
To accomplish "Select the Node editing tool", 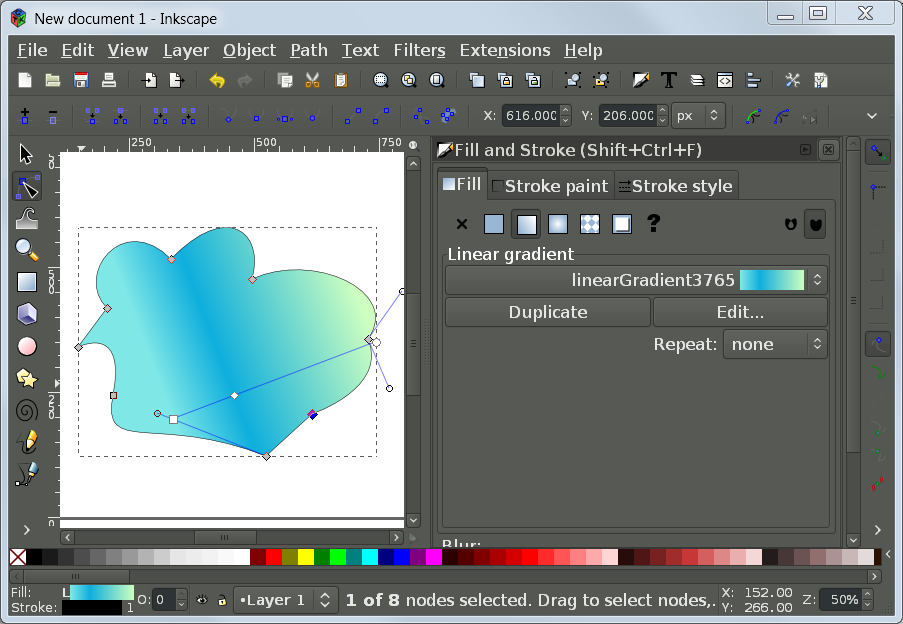I will click(25, 185).
